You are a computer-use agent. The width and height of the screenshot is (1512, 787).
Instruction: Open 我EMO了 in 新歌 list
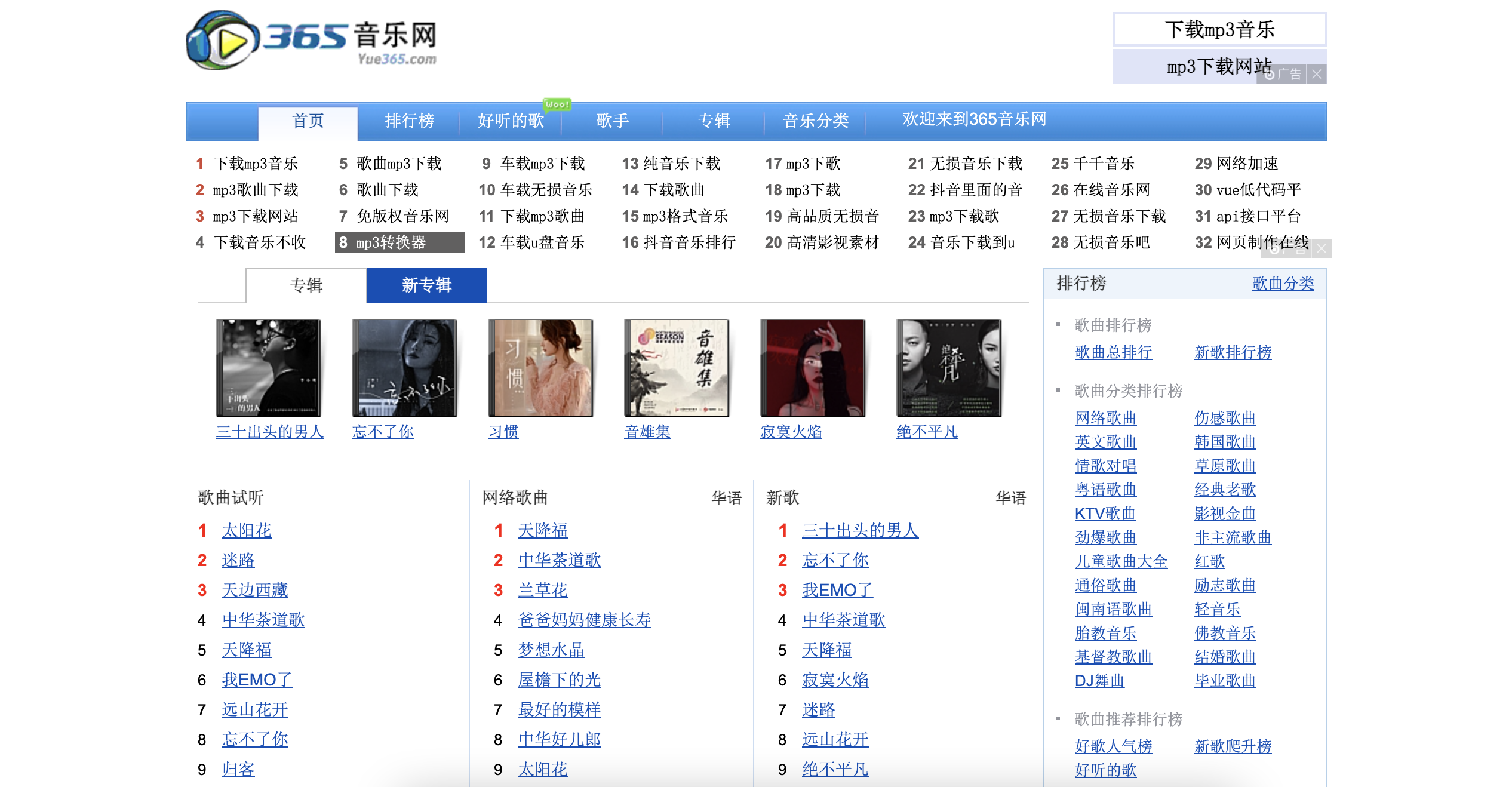point(837,590)
